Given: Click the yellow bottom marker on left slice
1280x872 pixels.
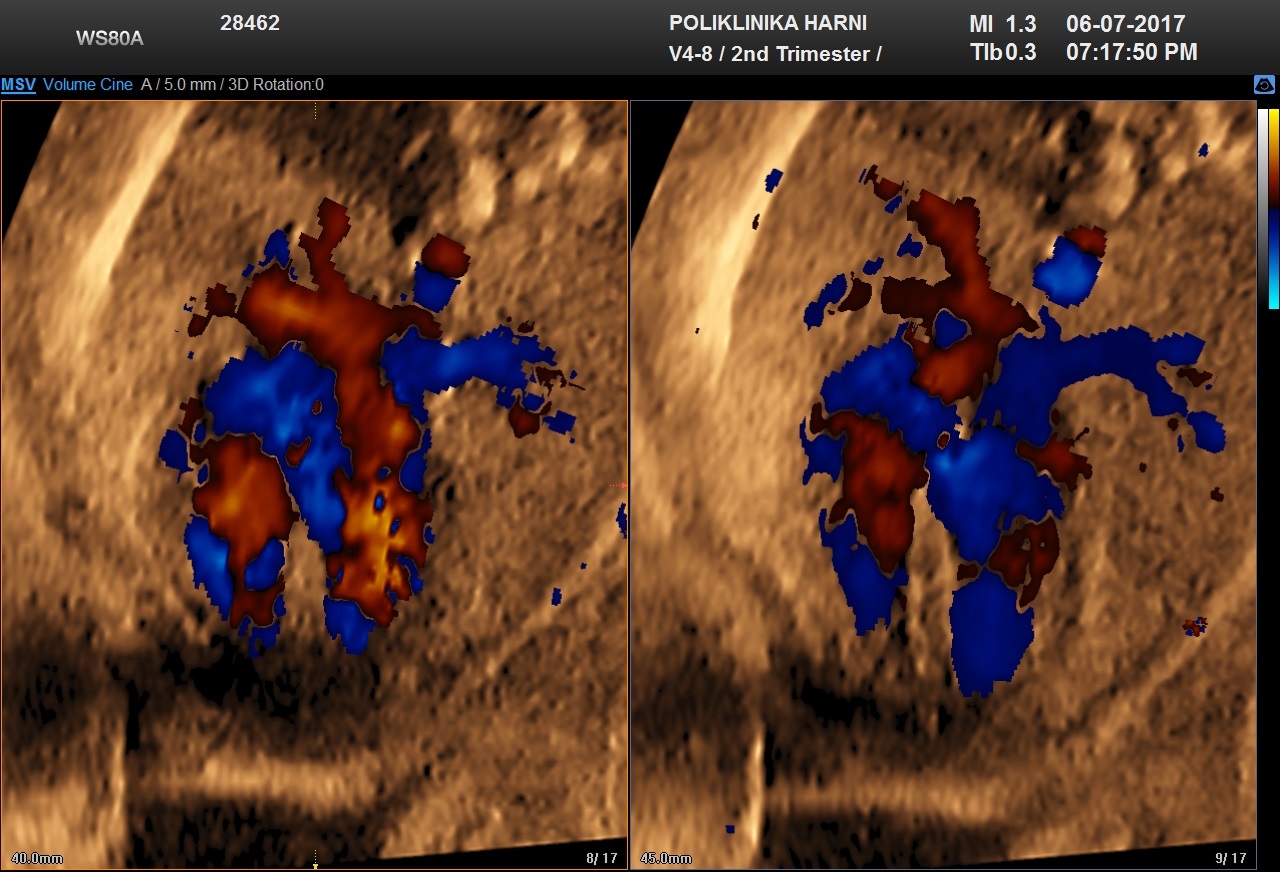Looking at the screenshot, I should (315, 865).
